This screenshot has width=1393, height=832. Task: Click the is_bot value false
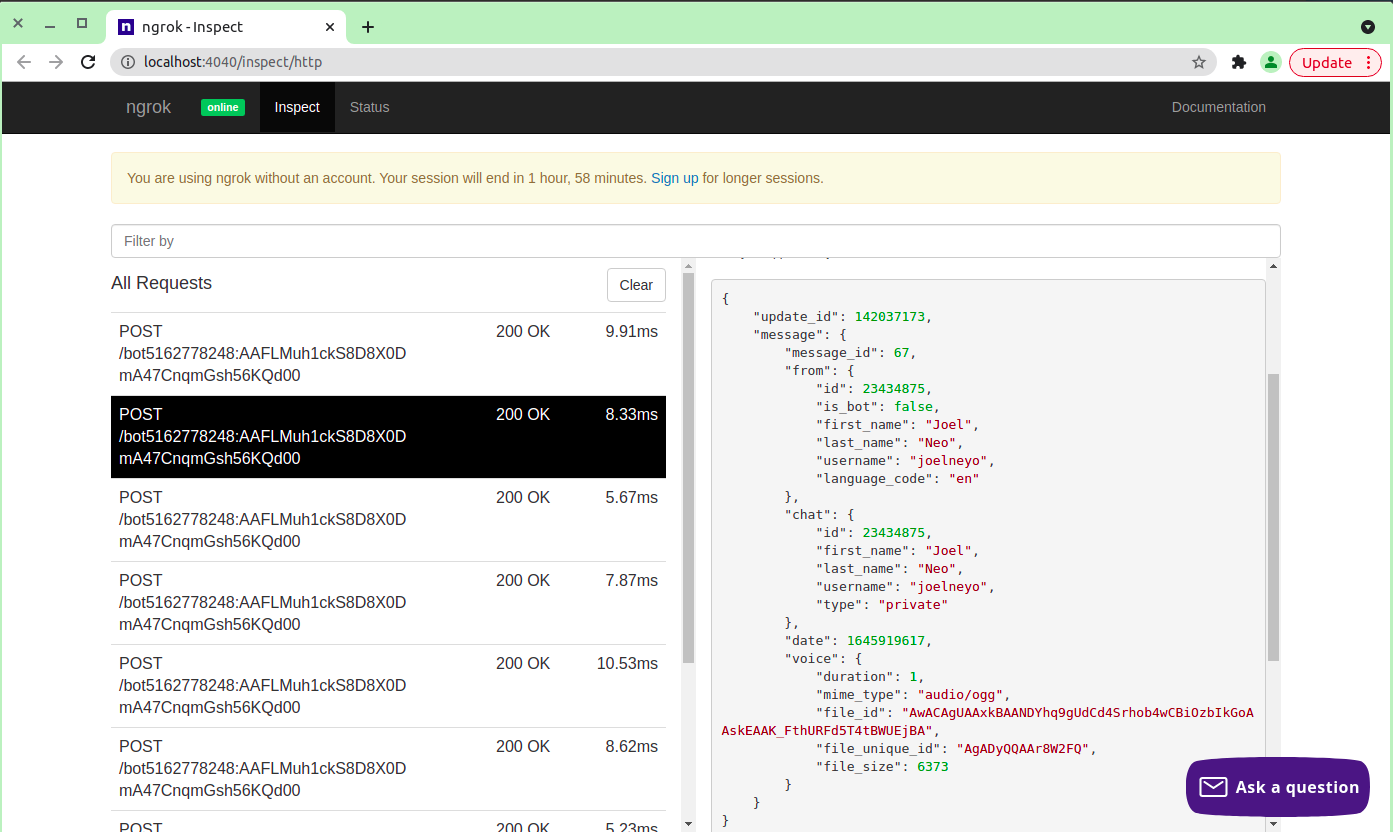(913, 406)
